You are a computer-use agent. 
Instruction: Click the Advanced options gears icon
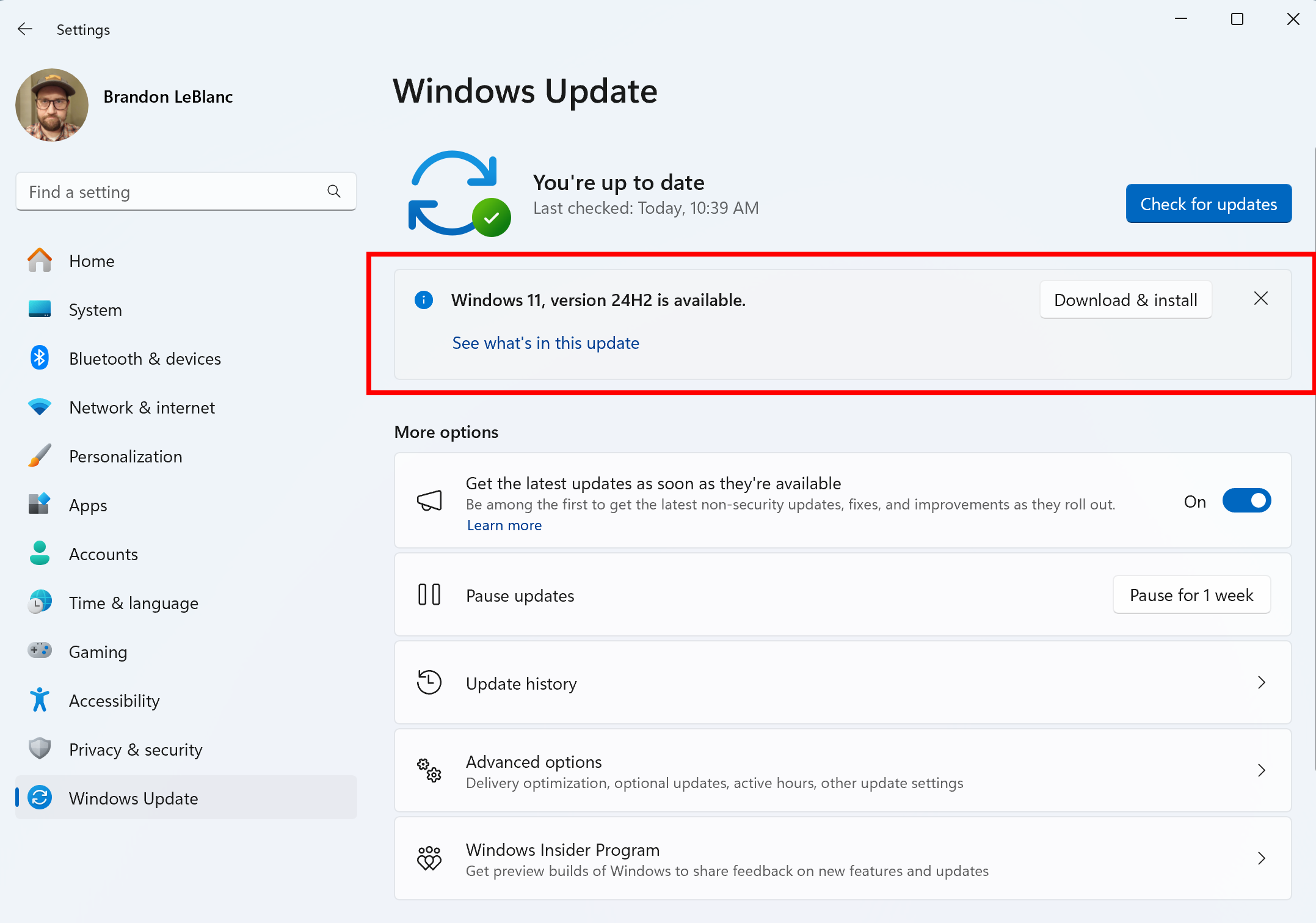coord(429,771)
